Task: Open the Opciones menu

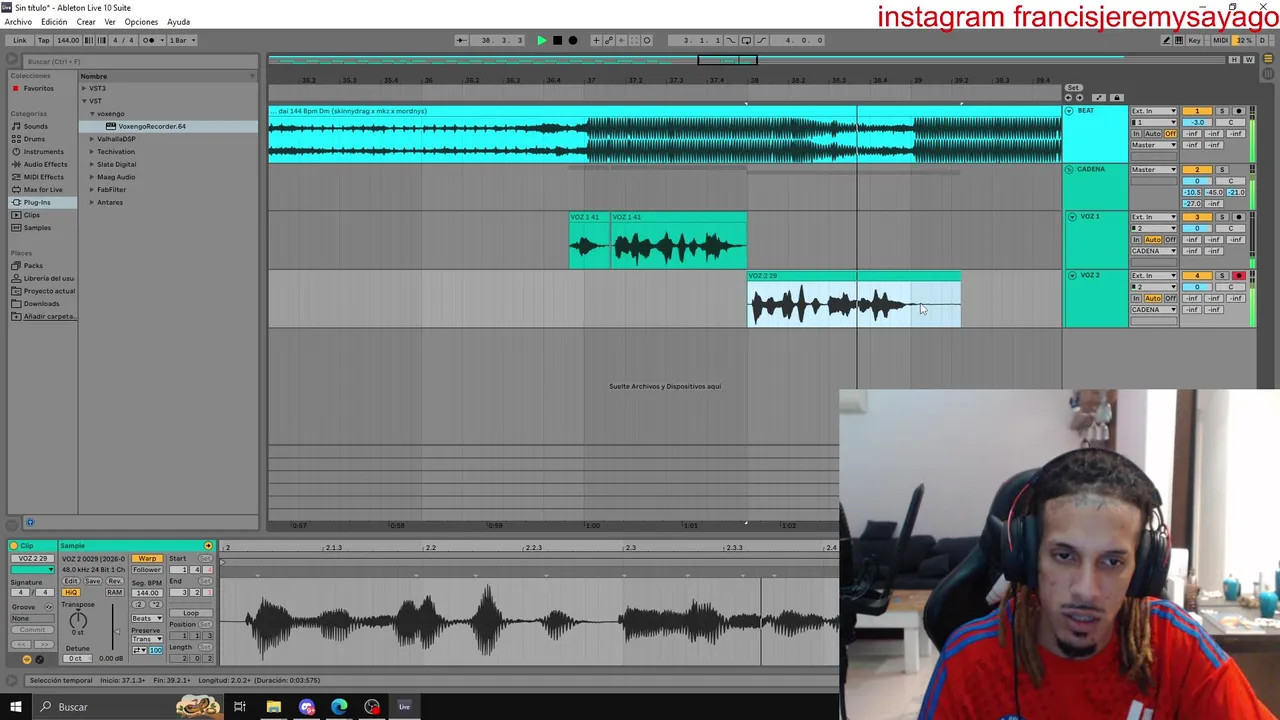Action: point(141,22)
